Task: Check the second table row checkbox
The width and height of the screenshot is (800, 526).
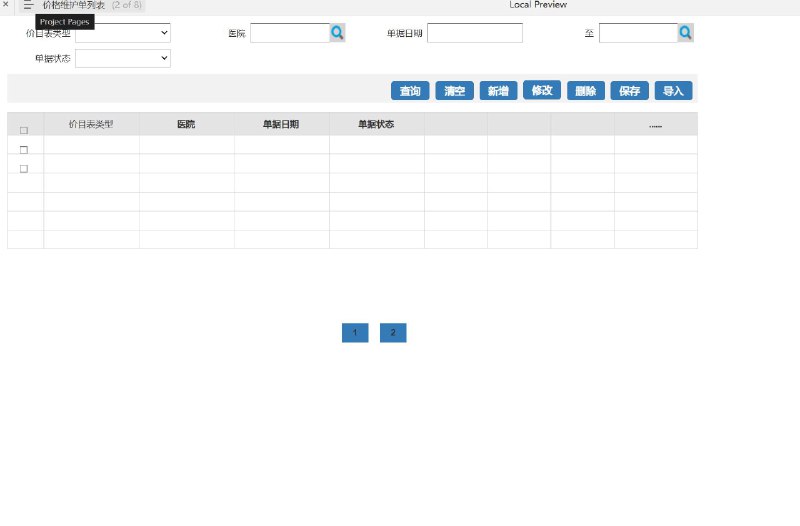Action: coord(24,169)
